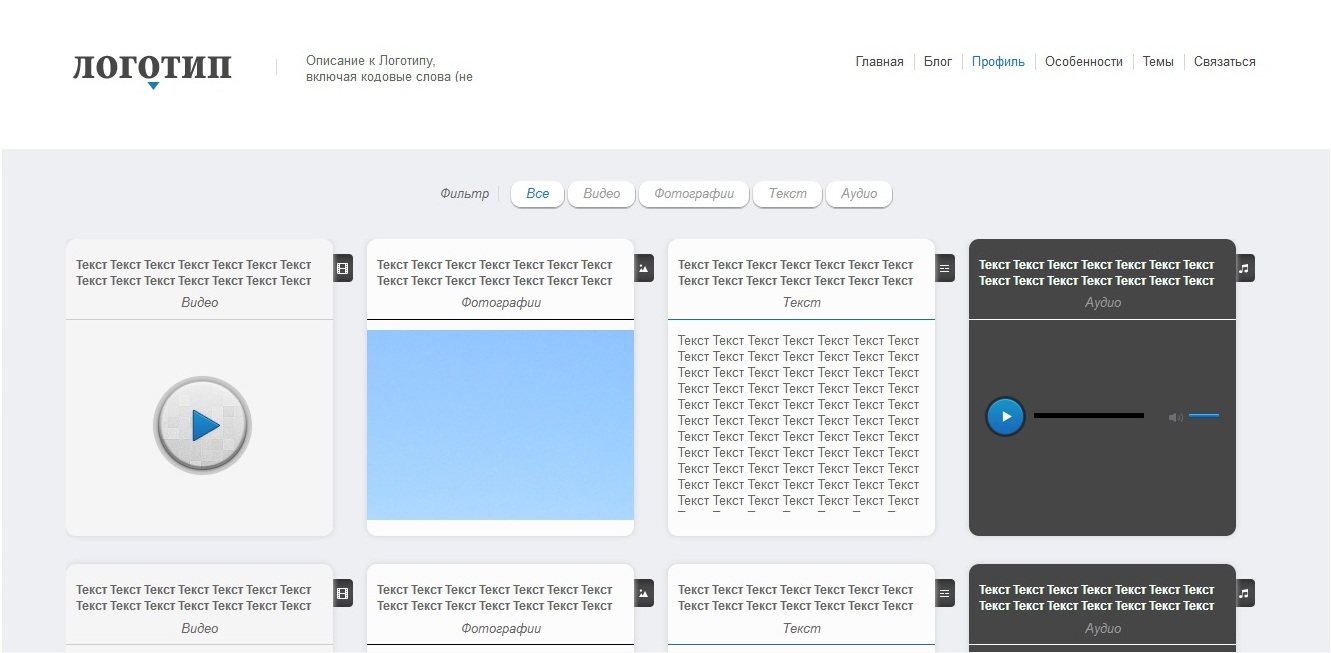Click the photo icon on second-row photo card
The height and width of the screenshot is (653, 1331).
coord(644,593)
